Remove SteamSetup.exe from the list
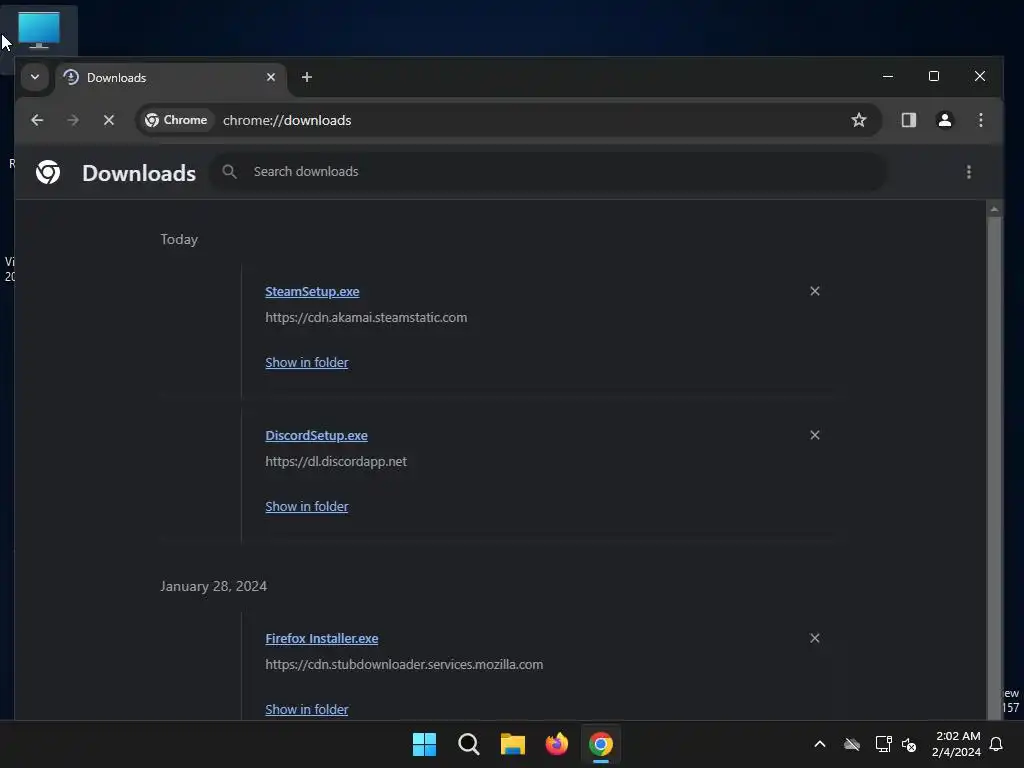This screenshot has height=768, width=1024. (814, 291)
